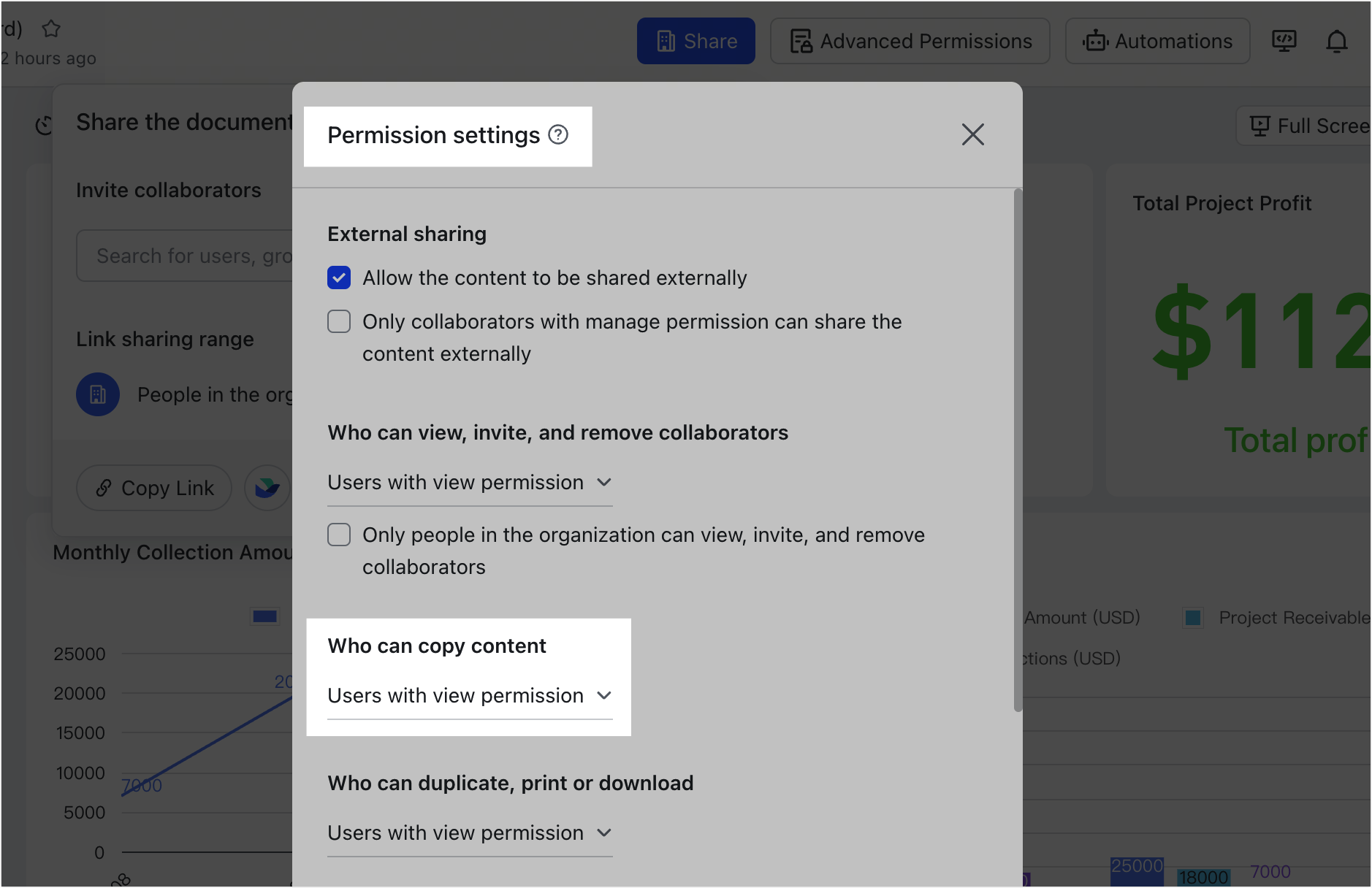Switch to the Share panel
Viewport: 1372px width, 888px height.
[x=695, y=41]
